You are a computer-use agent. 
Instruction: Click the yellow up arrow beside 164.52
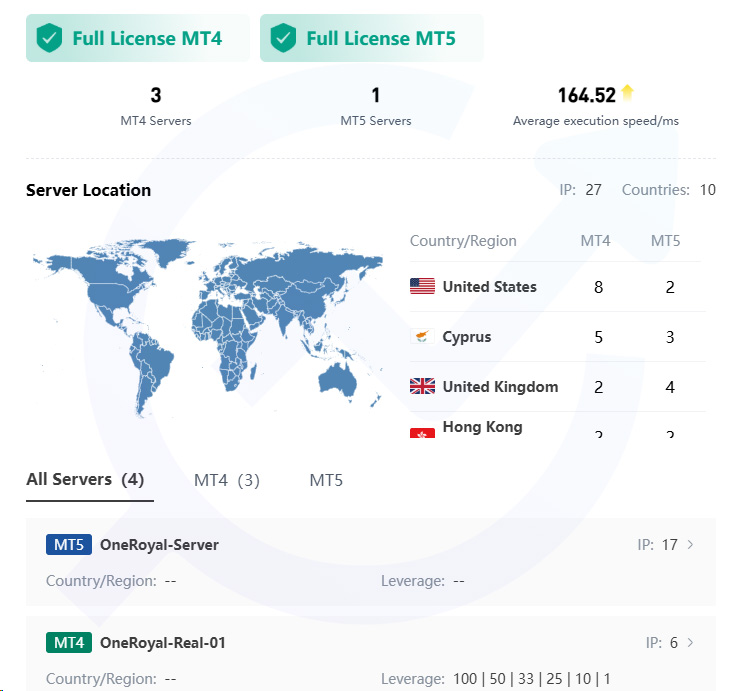[x=627, y=92]
